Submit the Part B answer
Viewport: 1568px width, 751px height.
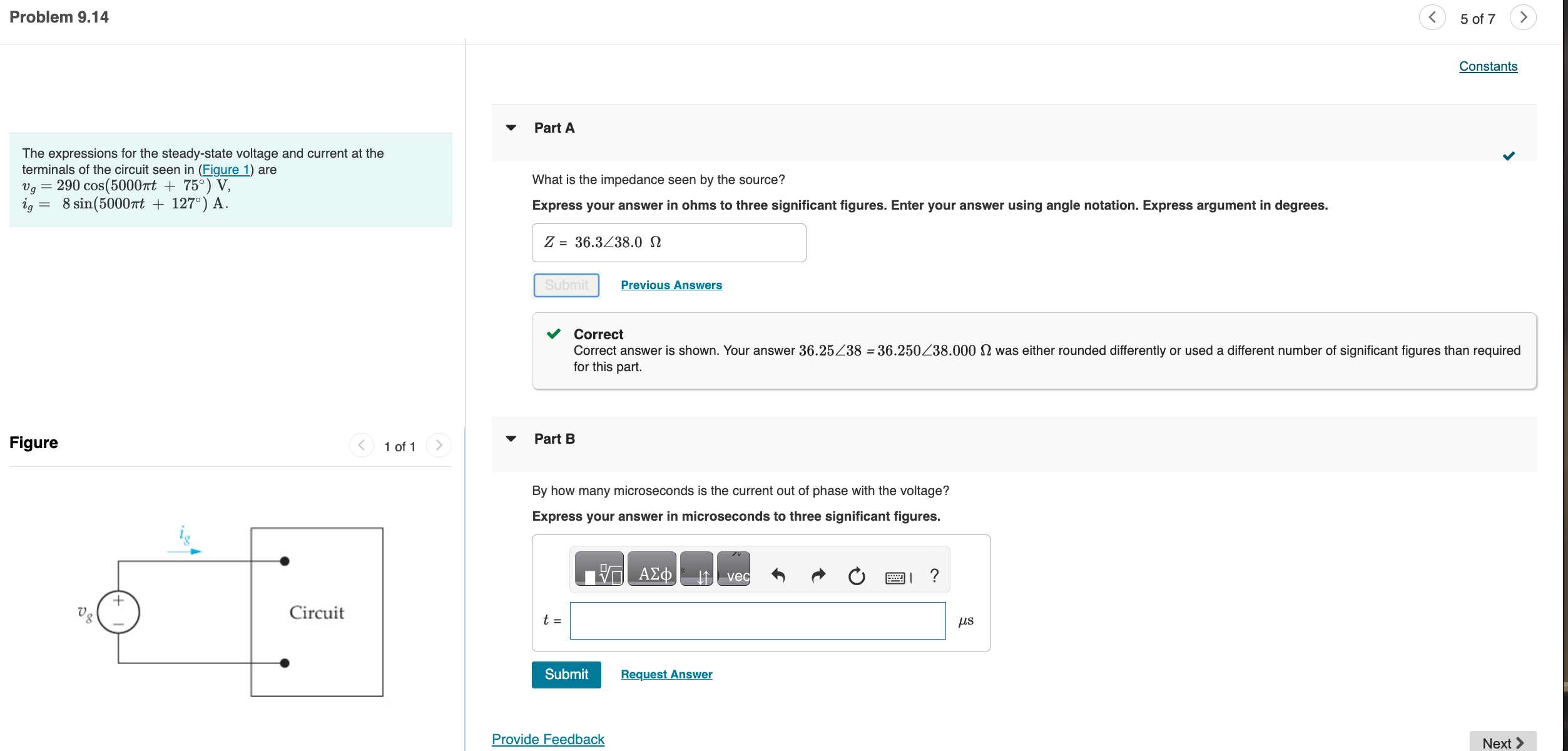[566, 675]
